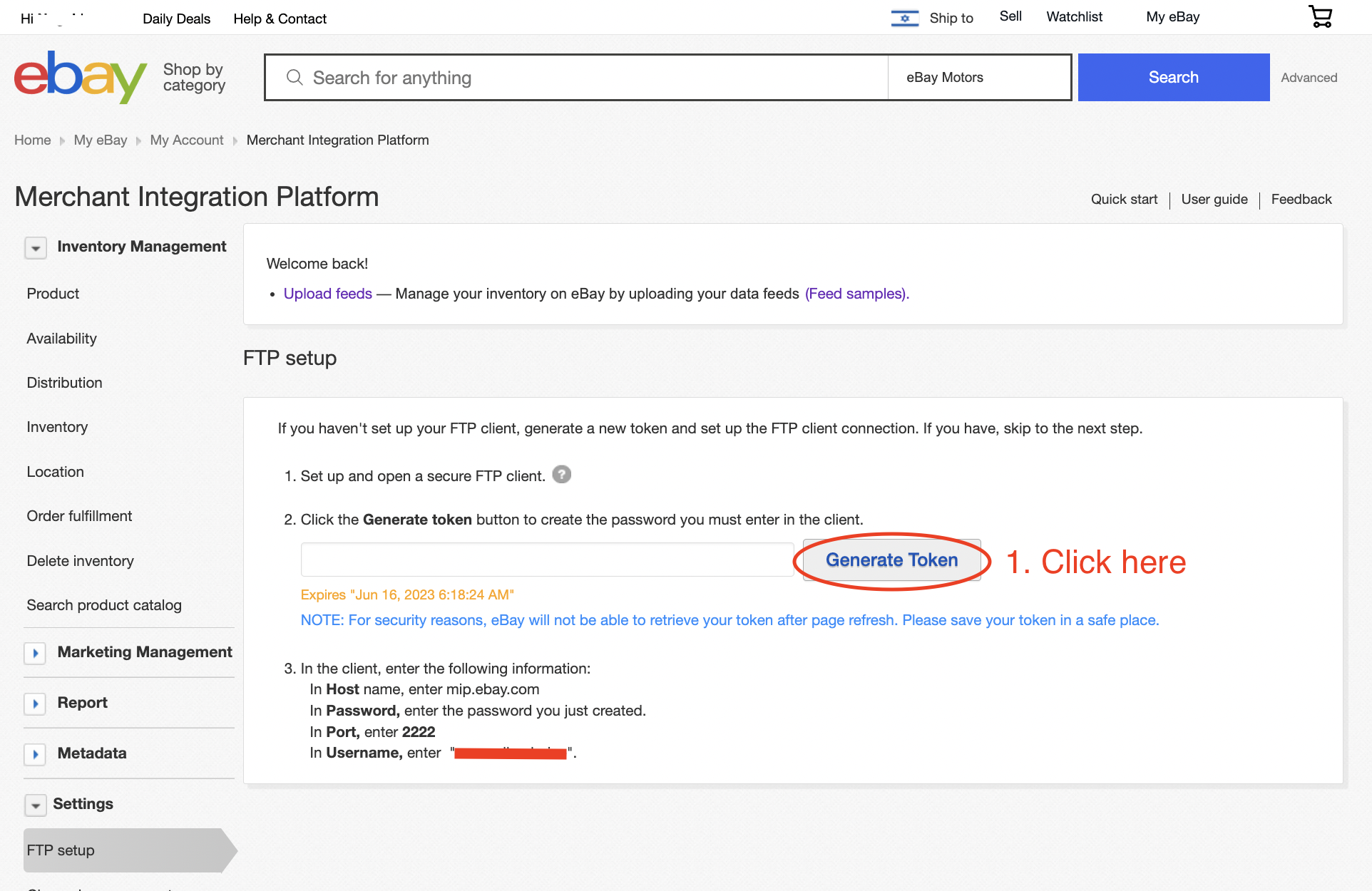
Task: Open Help & Contact link
Action: 280,19
